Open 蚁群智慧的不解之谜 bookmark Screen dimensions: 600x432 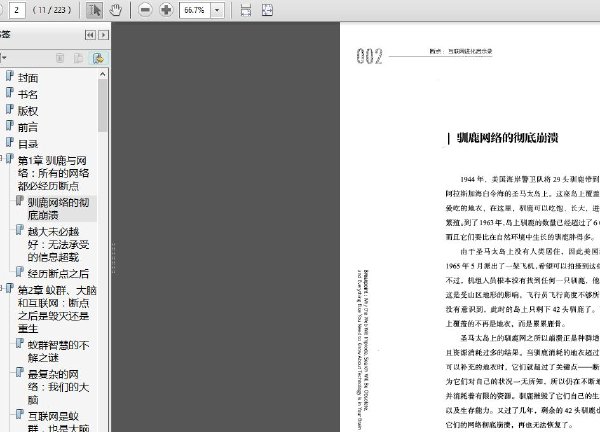tap(58, 351)
